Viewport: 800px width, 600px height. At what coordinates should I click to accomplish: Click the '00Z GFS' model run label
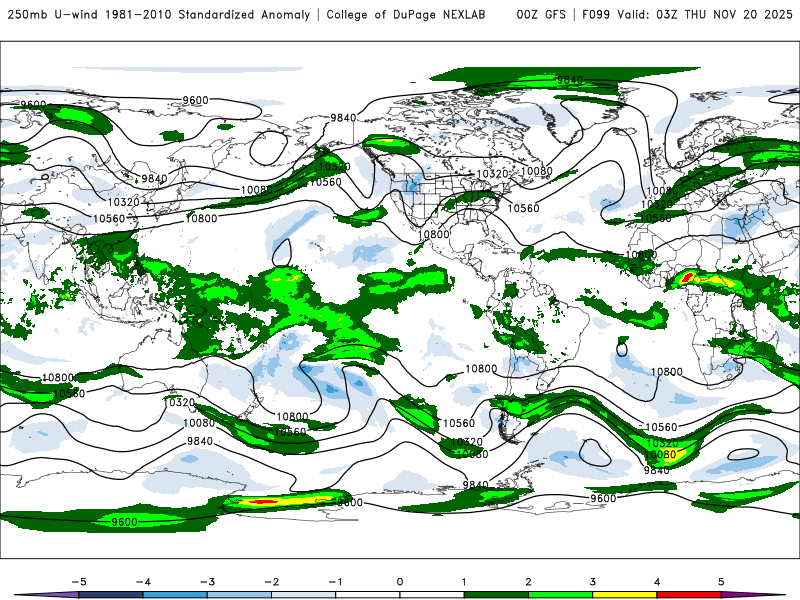tap(541, 15)
